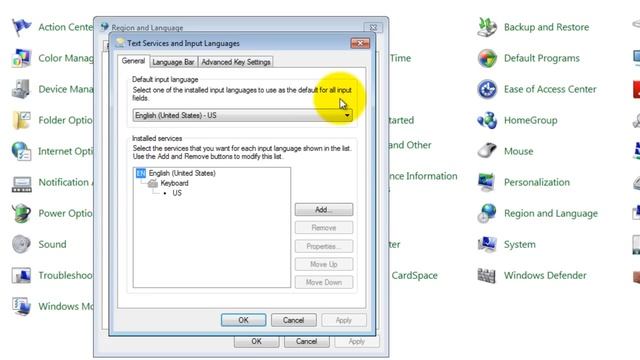Open the Troubleshooting icon
Viewport: 640px width, 360px height.
[21, 275]
